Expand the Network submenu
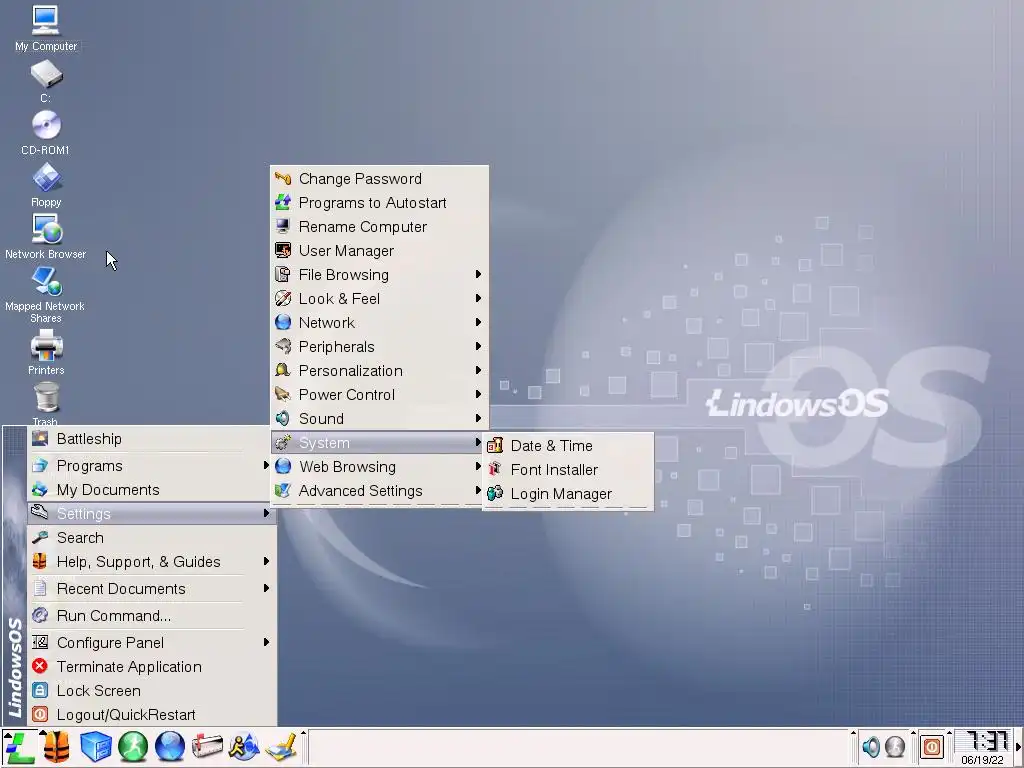The width and height of the screenshot is (1024, 768). click(x=379, y=323)
